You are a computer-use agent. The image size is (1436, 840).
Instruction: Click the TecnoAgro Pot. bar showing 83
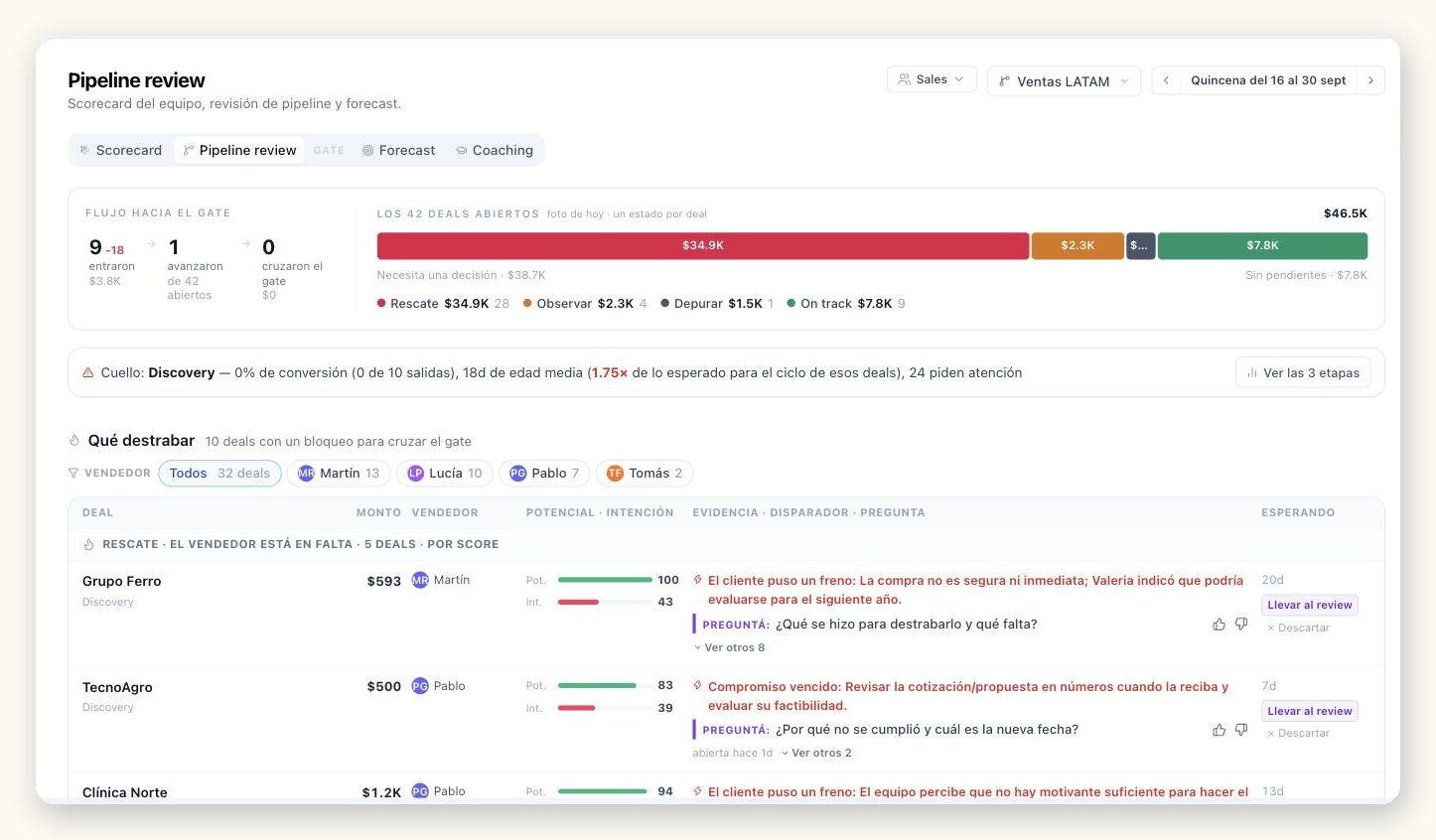[x=605, y=685]
